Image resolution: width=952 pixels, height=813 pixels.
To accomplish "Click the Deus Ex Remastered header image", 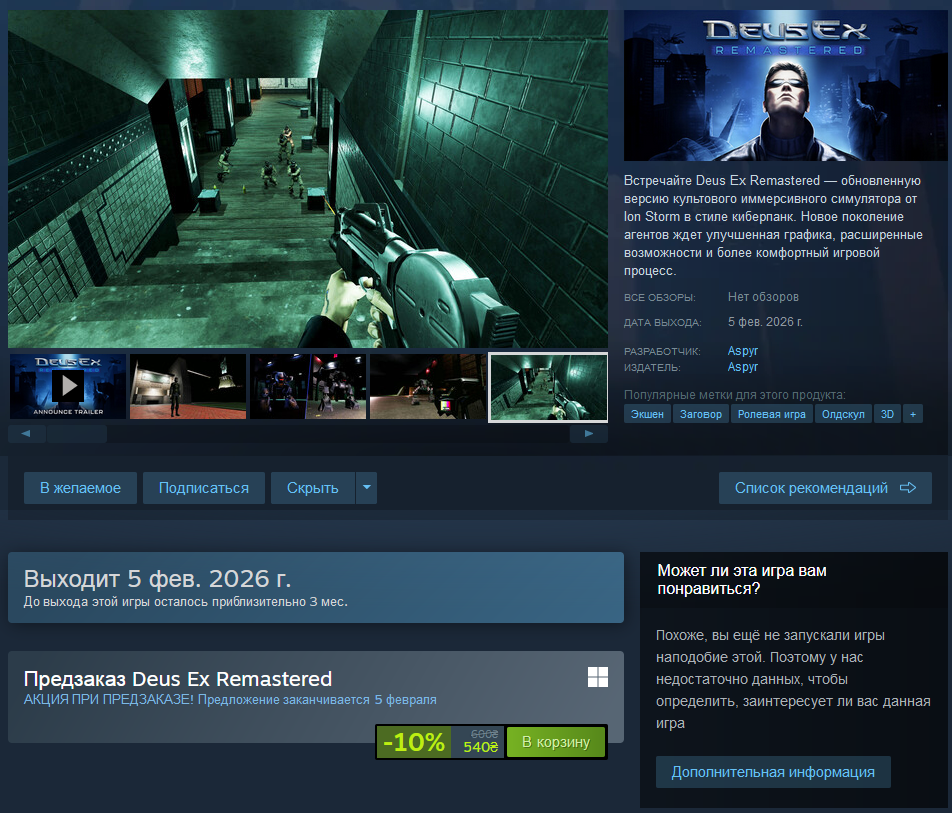I will [x=785, y=86].
